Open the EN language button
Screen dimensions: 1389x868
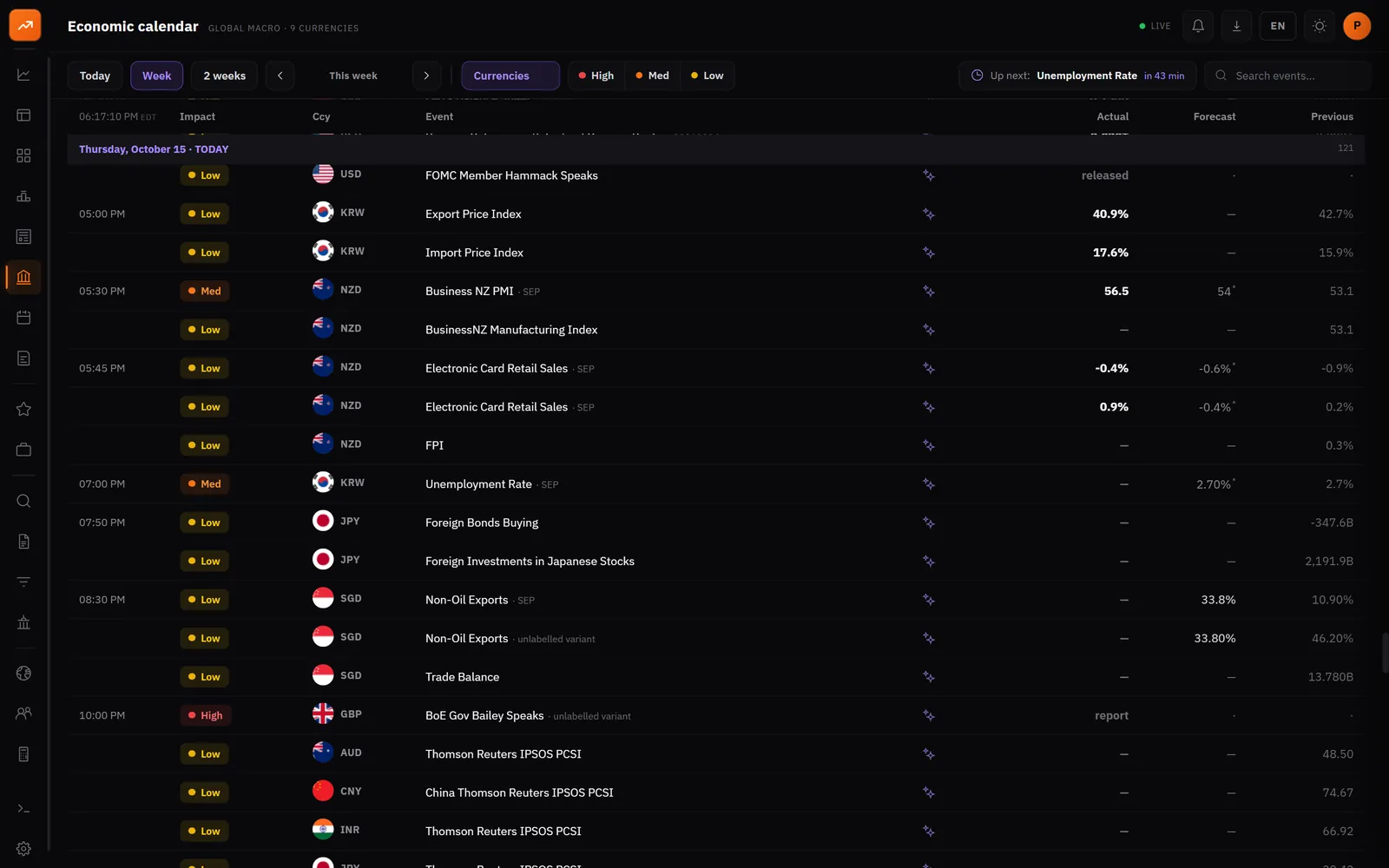coord(1278,26)
